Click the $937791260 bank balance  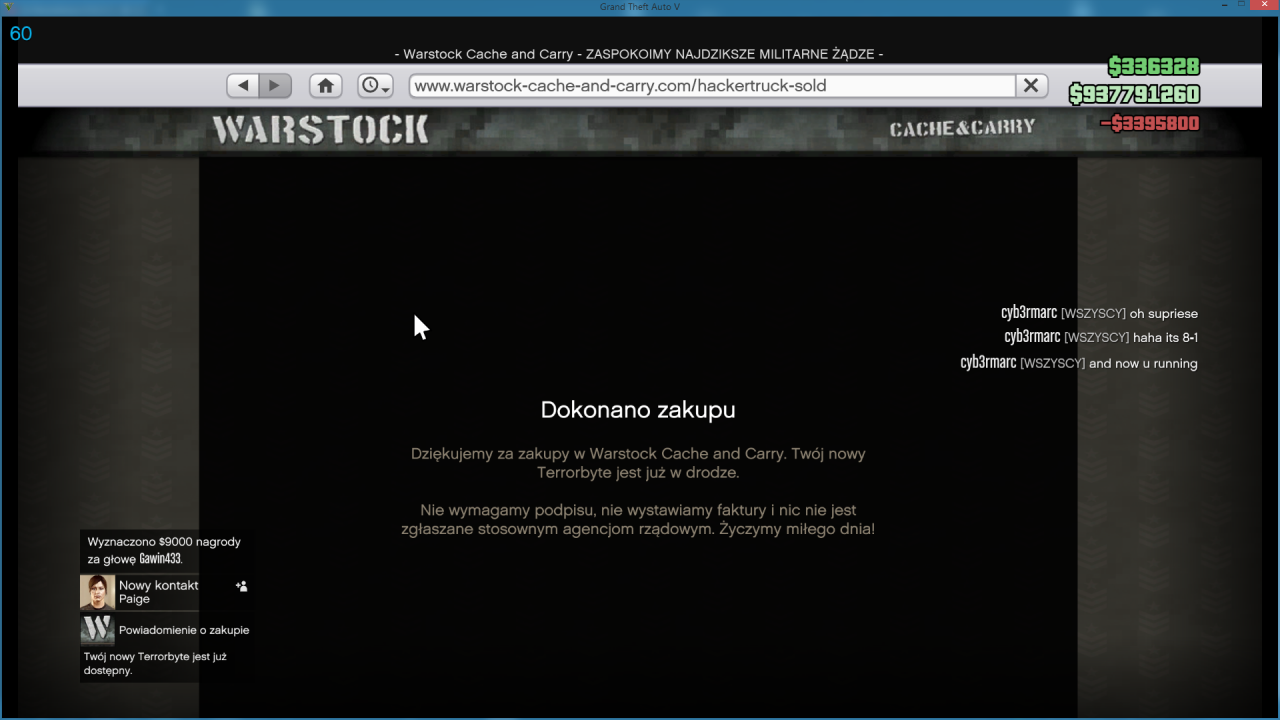1134,95
